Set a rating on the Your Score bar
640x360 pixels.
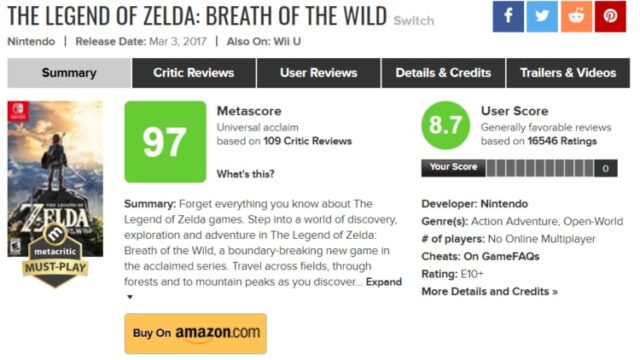540,168
